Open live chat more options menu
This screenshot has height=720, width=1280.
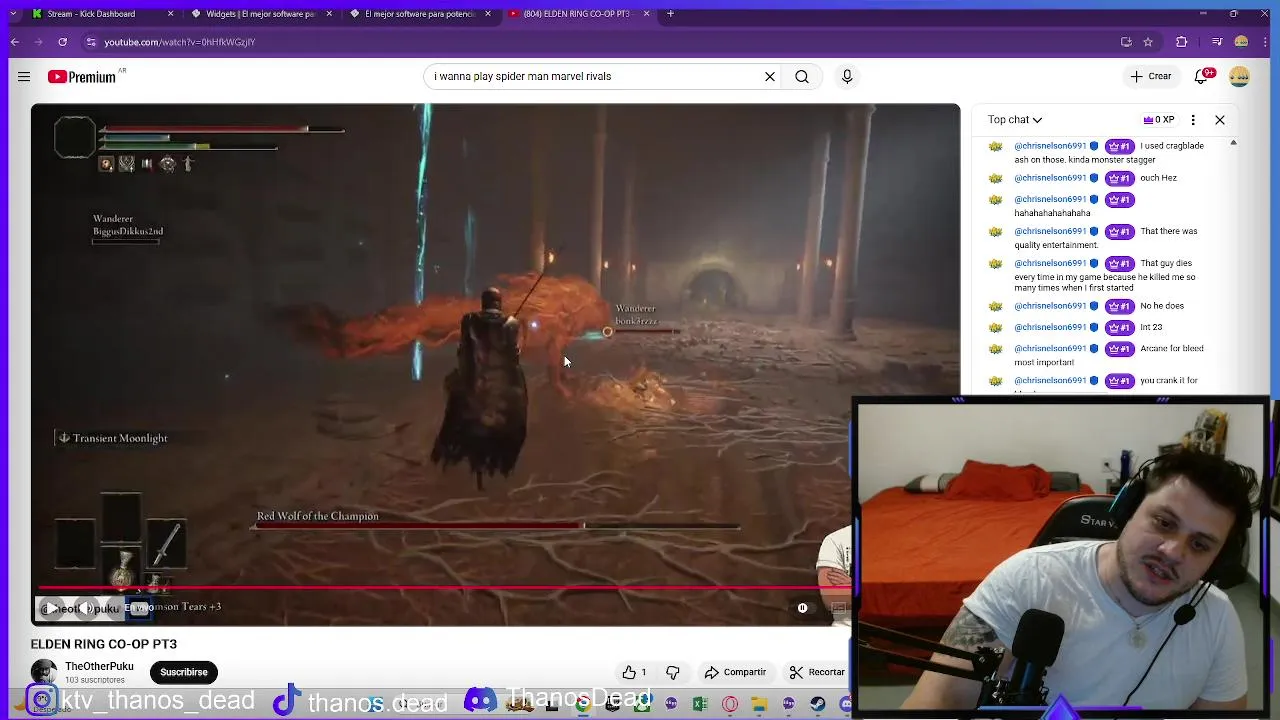[x=1193, y=120]
